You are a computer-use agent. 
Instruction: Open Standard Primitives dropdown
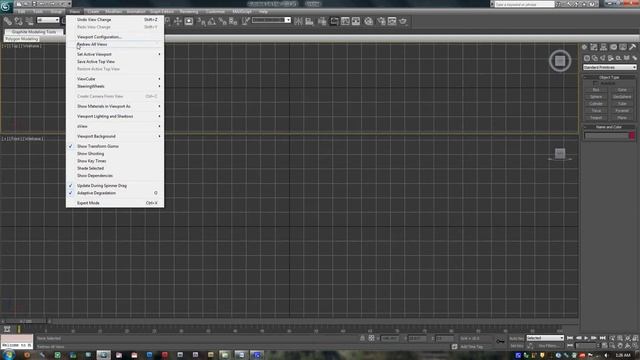point(609,67)
